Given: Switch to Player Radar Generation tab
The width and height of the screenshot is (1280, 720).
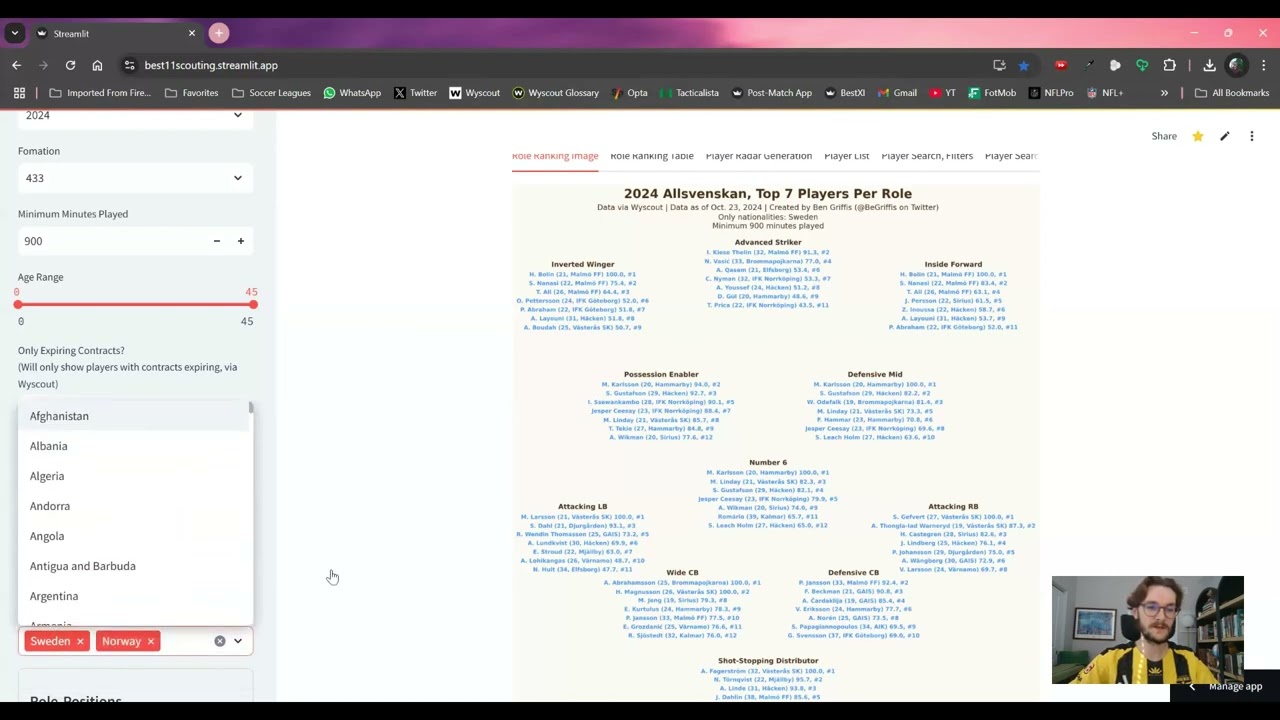Looking at the screenshot, I should 759,156.
